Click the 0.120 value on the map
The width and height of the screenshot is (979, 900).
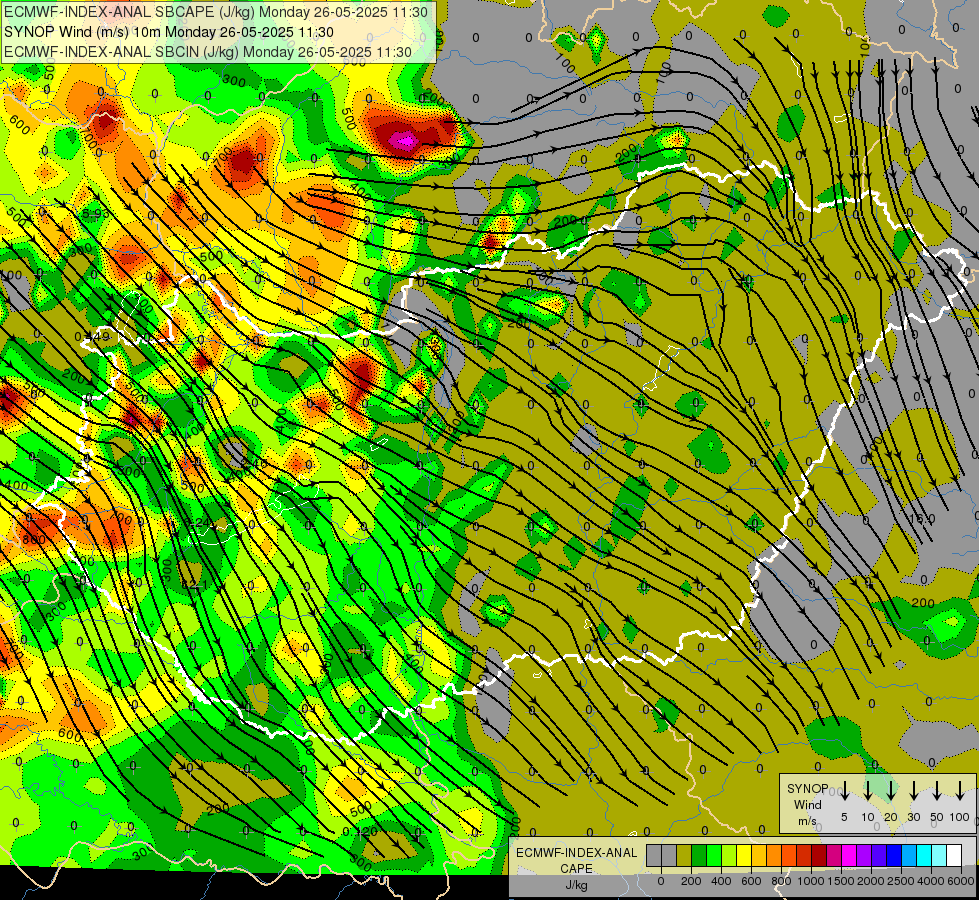pos(360,831)
